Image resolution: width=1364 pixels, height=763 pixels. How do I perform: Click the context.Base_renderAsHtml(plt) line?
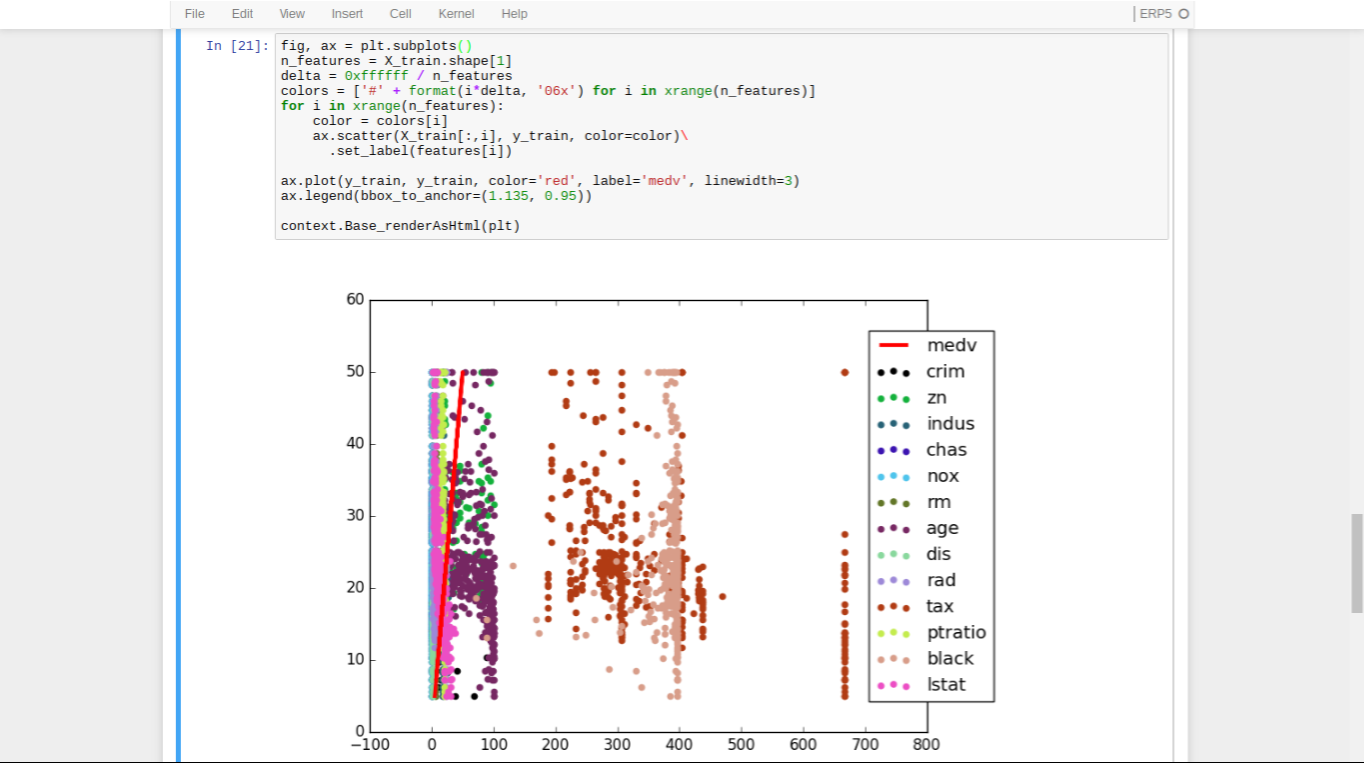coord(400,226)
